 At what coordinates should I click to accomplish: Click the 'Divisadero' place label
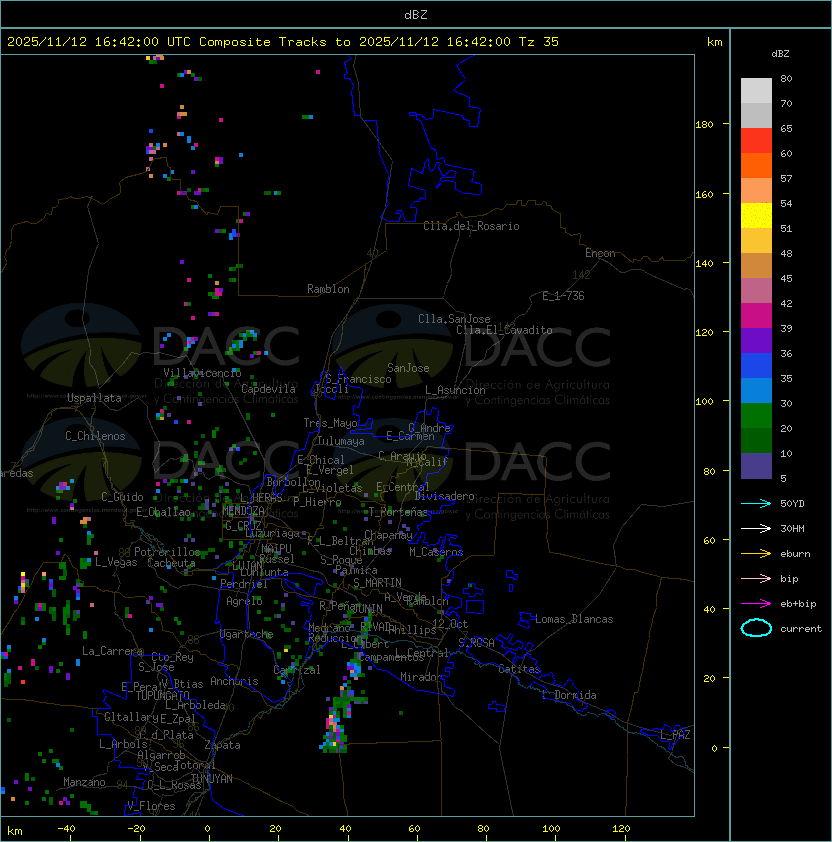tap(444, 496)
